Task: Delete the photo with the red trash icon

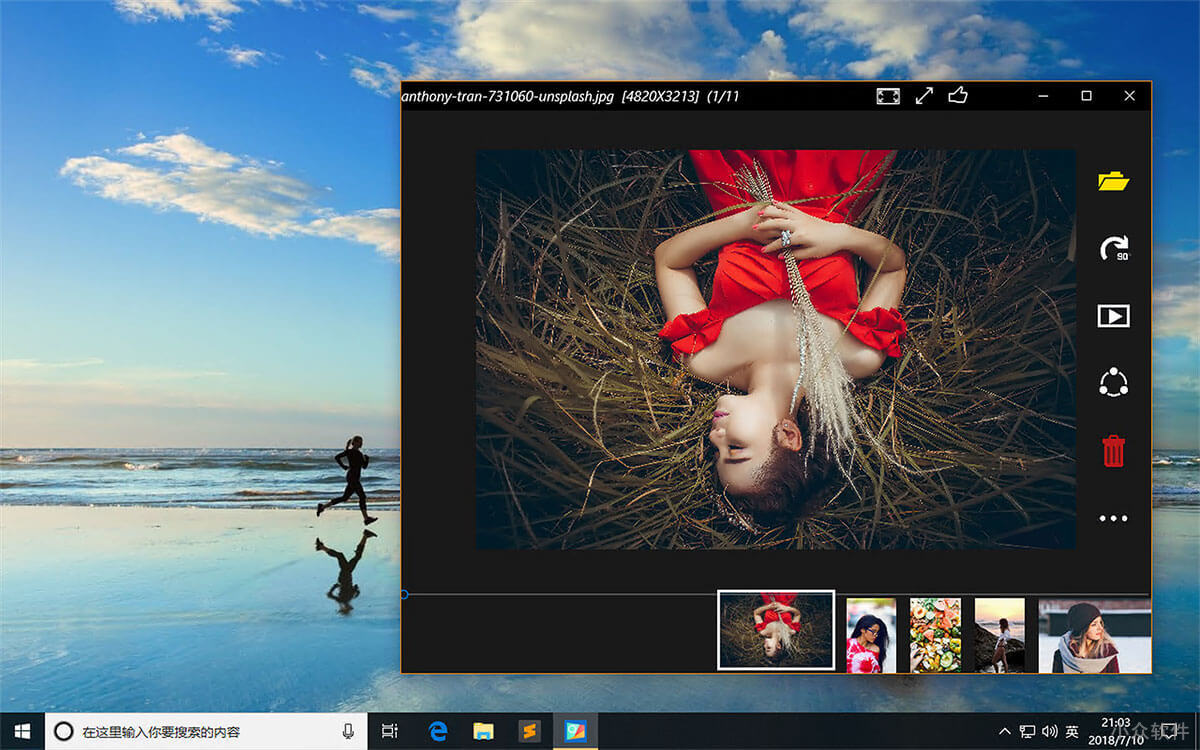Action: [1113, 451]
